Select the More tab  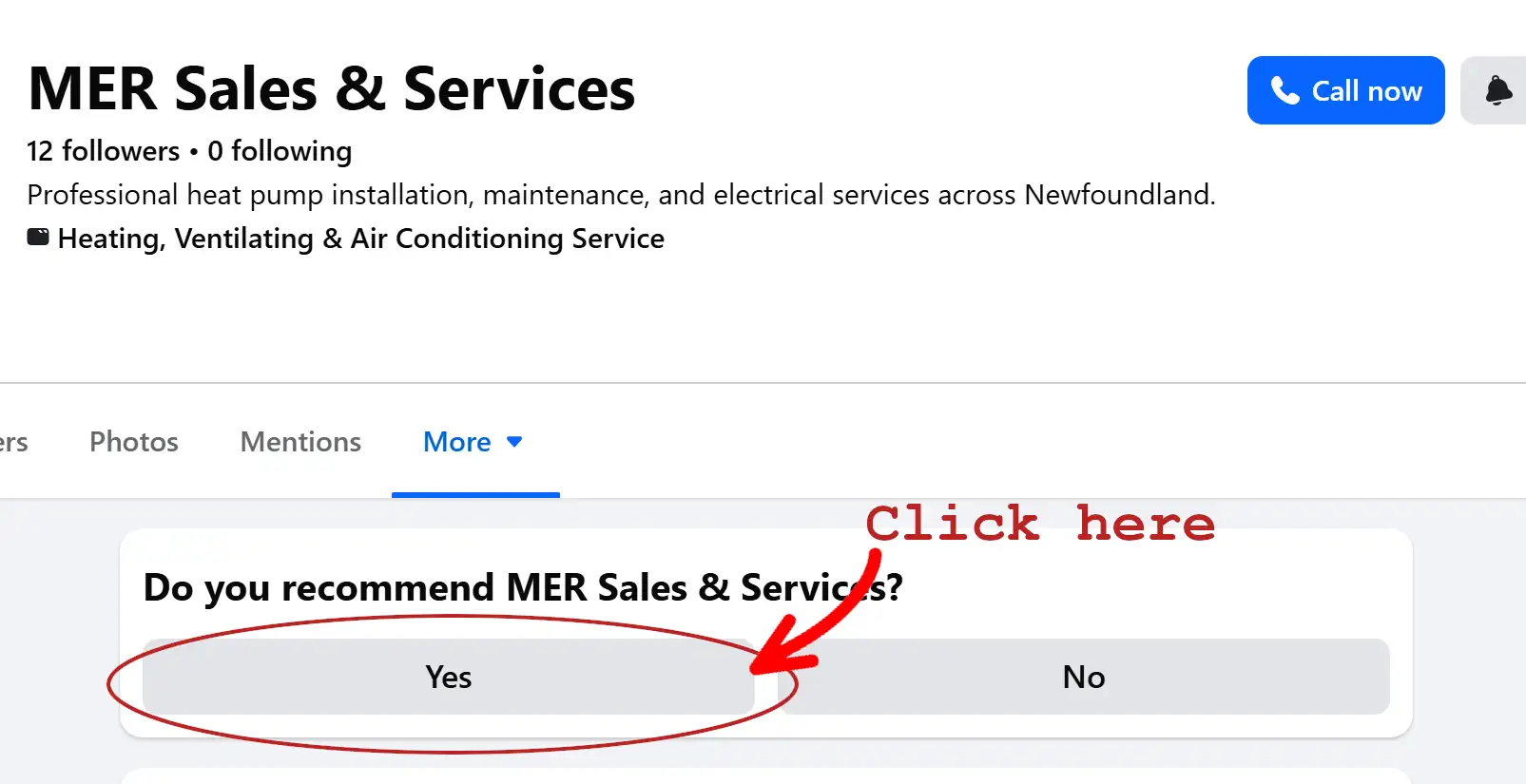tap(457, 441)
